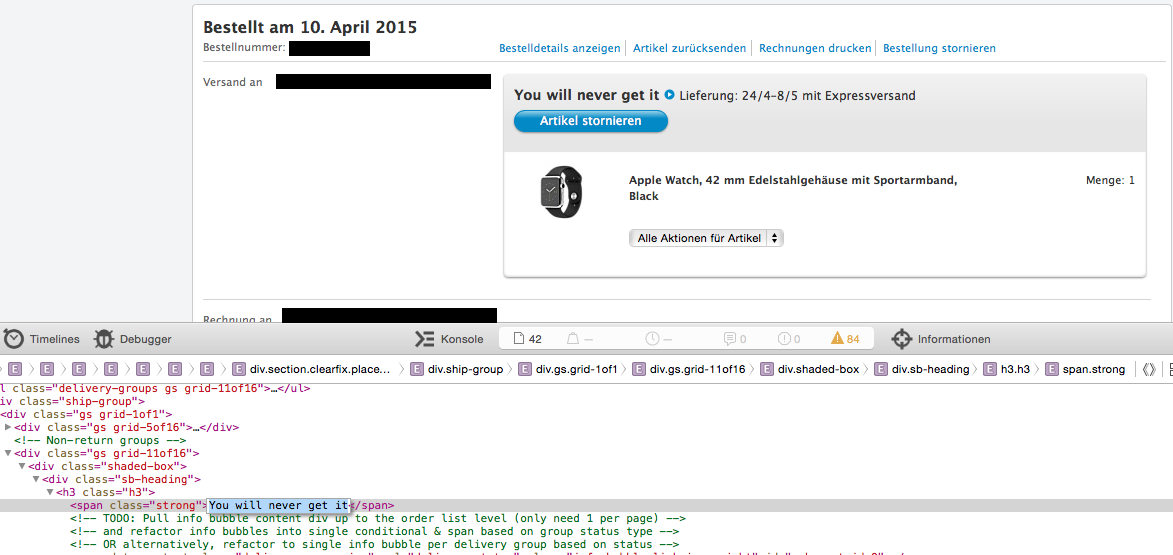Click the 'Bestellnummer:' label

point(245,48)
